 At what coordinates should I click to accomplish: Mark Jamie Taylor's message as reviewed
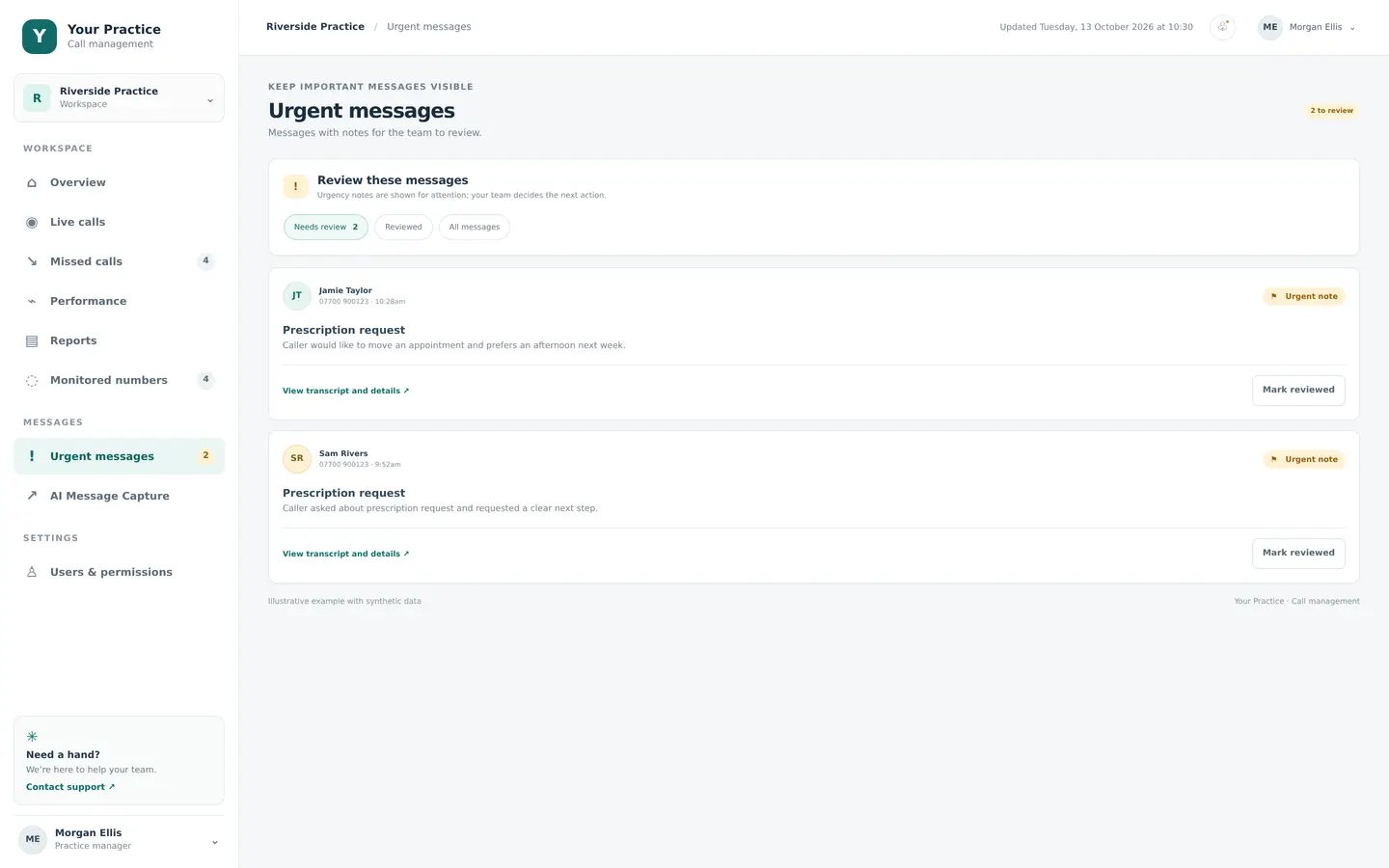point(1298,390)
